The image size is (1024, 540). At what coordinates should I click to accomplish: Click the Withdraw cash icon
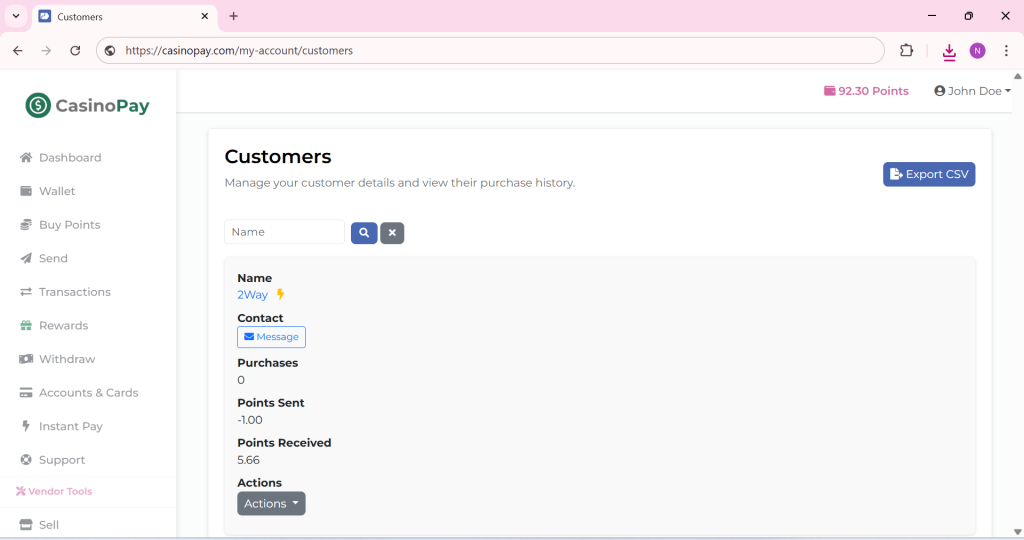[x=26, y=359]
